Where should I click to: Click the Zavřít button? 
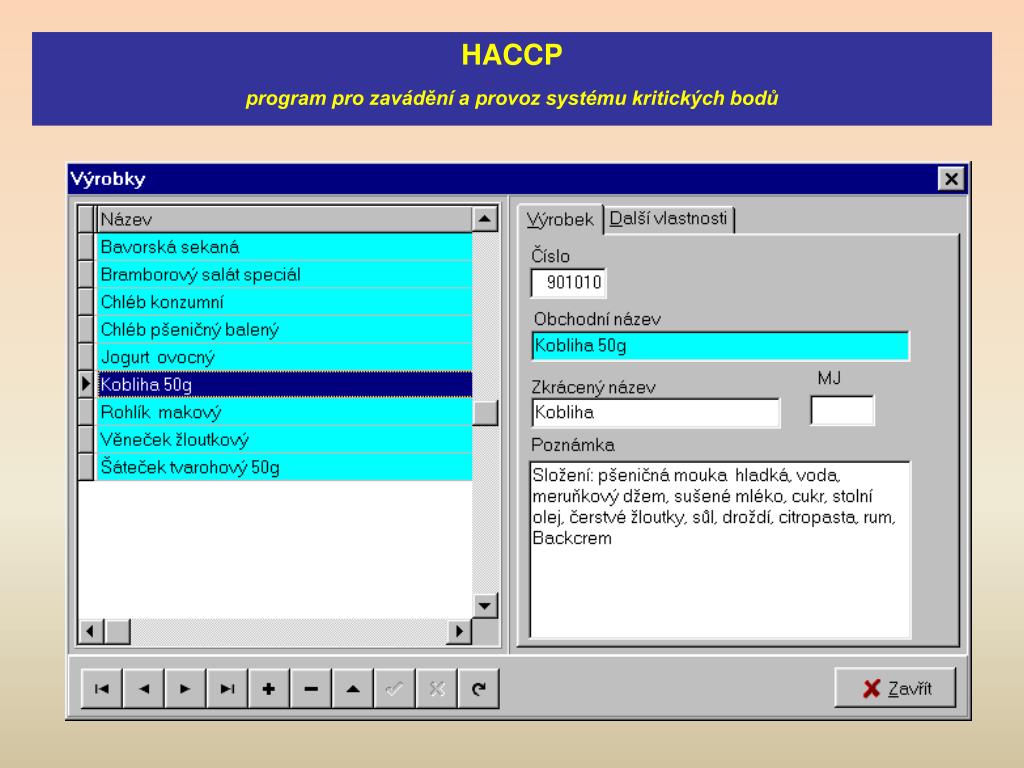click(x=895, y=688)
